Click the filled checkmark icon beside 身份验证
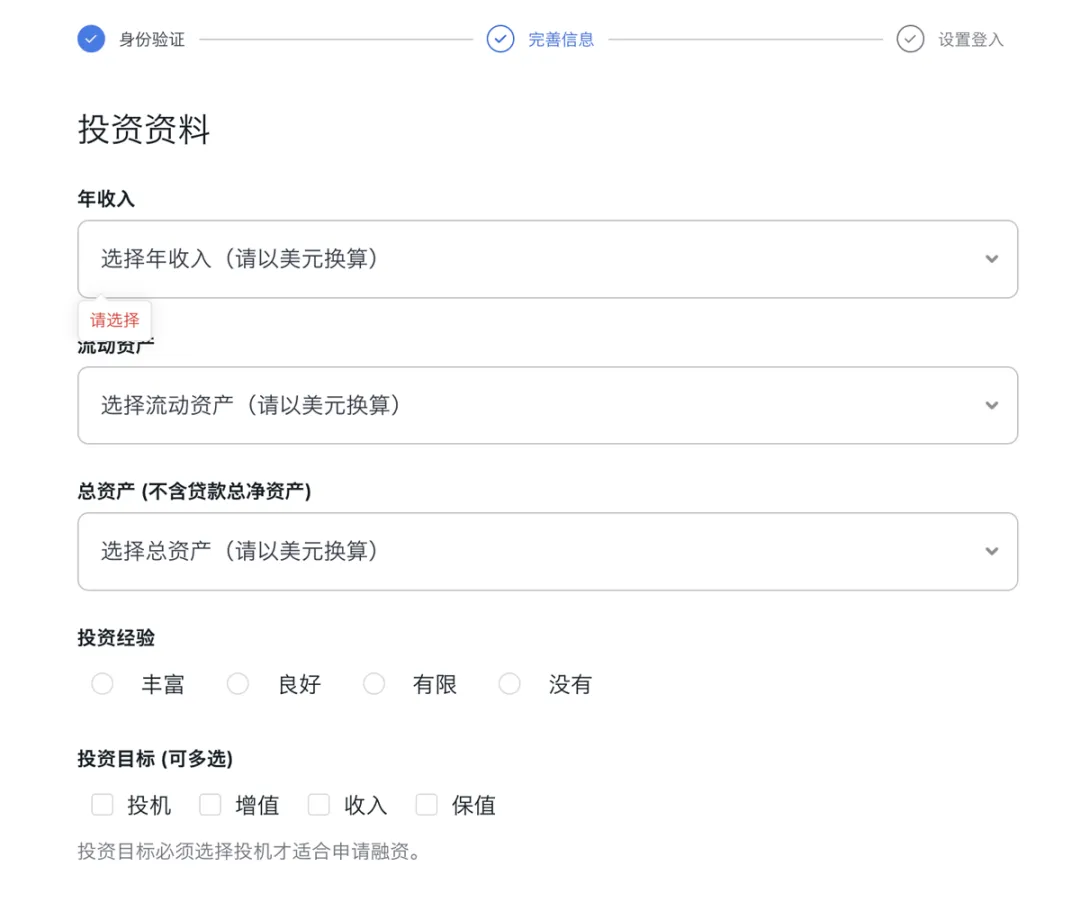The image size is (1080, 911). pos(91,39)
